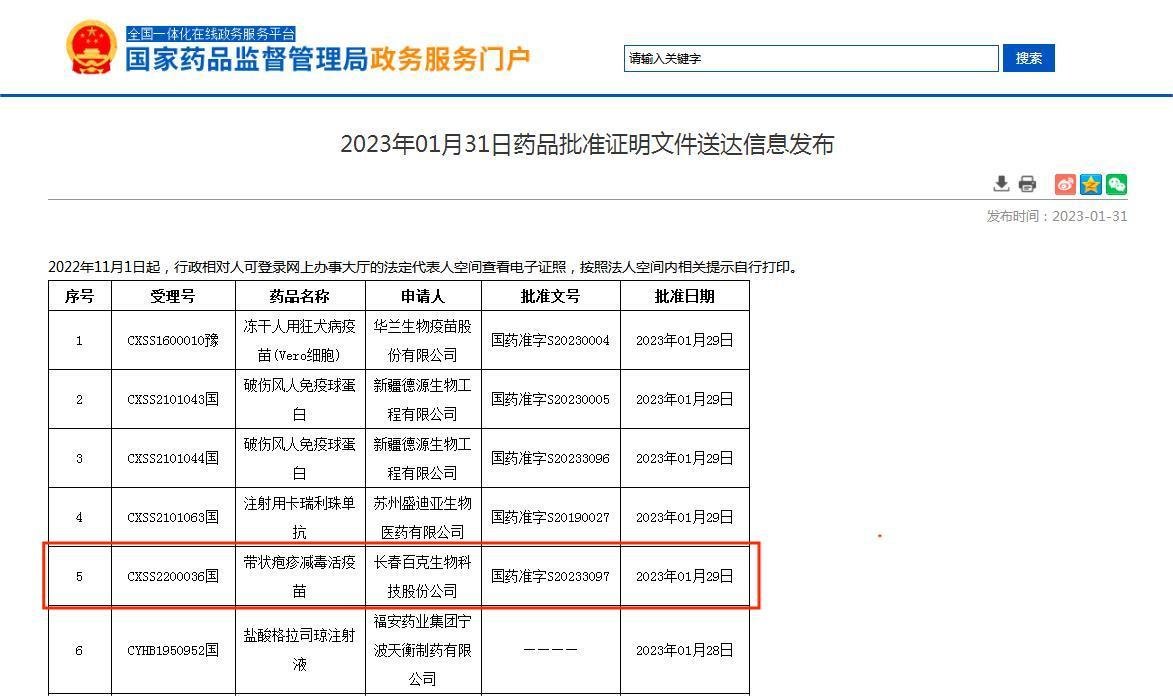Click drug name 带状疱疹减毒活疫苗
The image size is (1173, 696).
[x=299, y=577]
